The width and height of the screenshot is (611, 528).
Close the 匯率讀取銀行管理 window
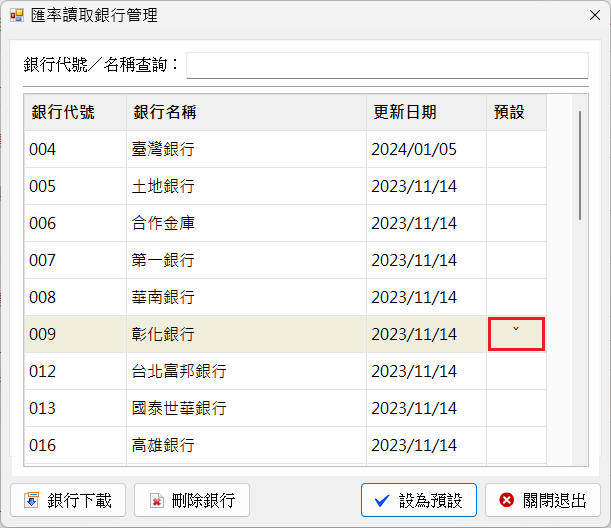point(595,16)
